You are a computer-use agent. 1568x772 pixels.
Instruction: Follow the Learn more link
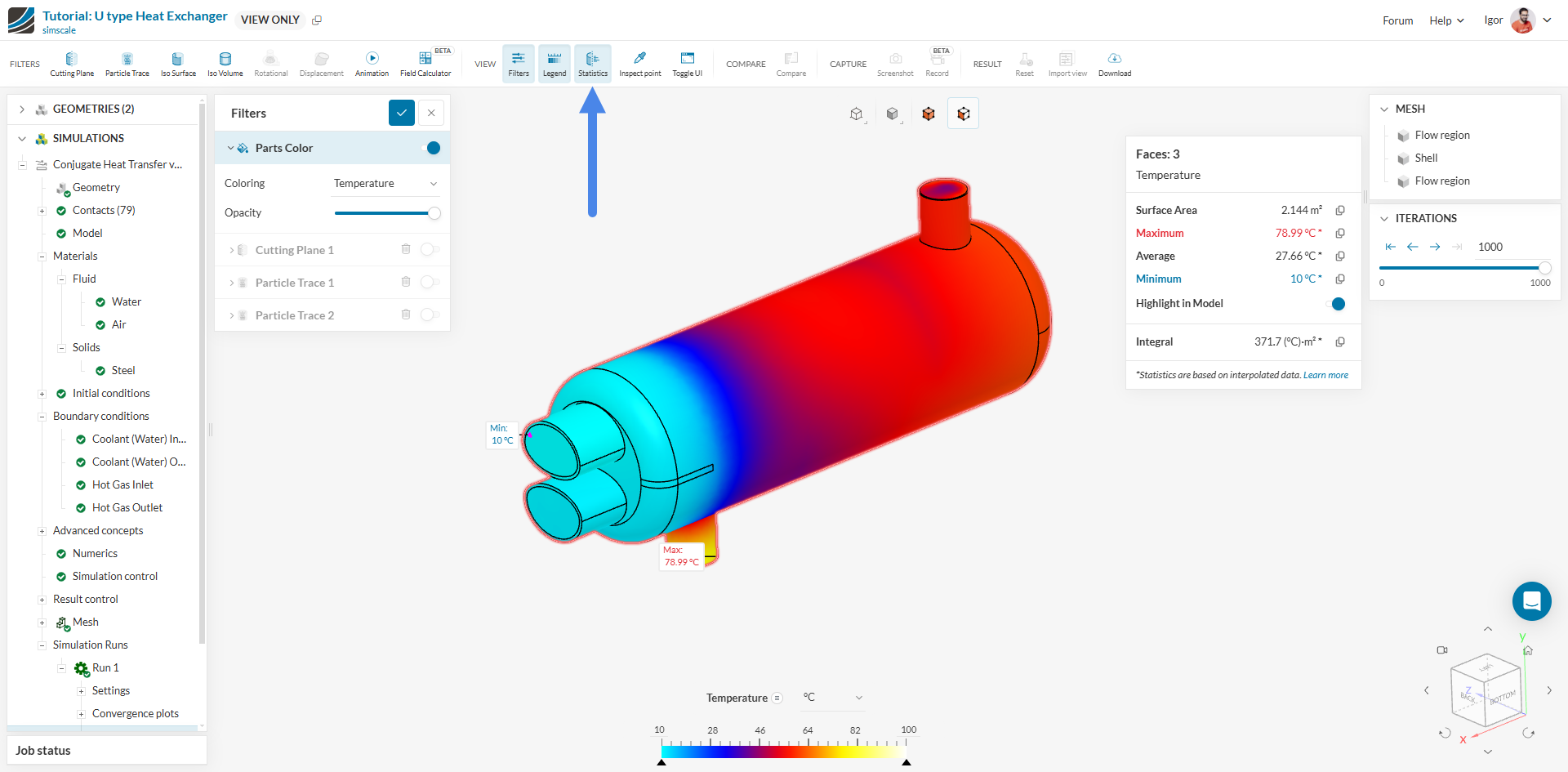pos(1325,375)
